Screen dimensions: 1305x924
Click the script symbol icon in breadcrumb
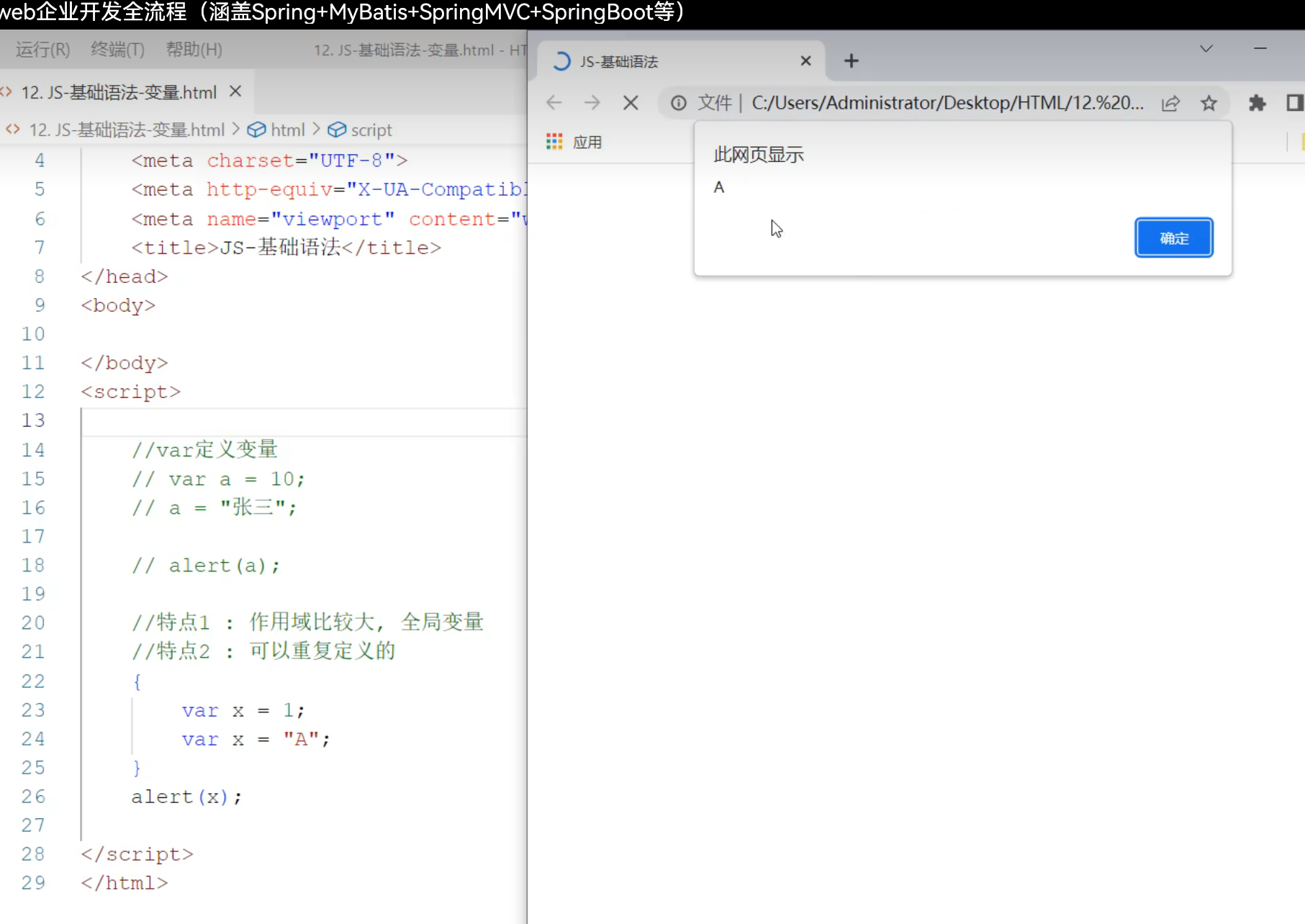(x=336, y=130)
